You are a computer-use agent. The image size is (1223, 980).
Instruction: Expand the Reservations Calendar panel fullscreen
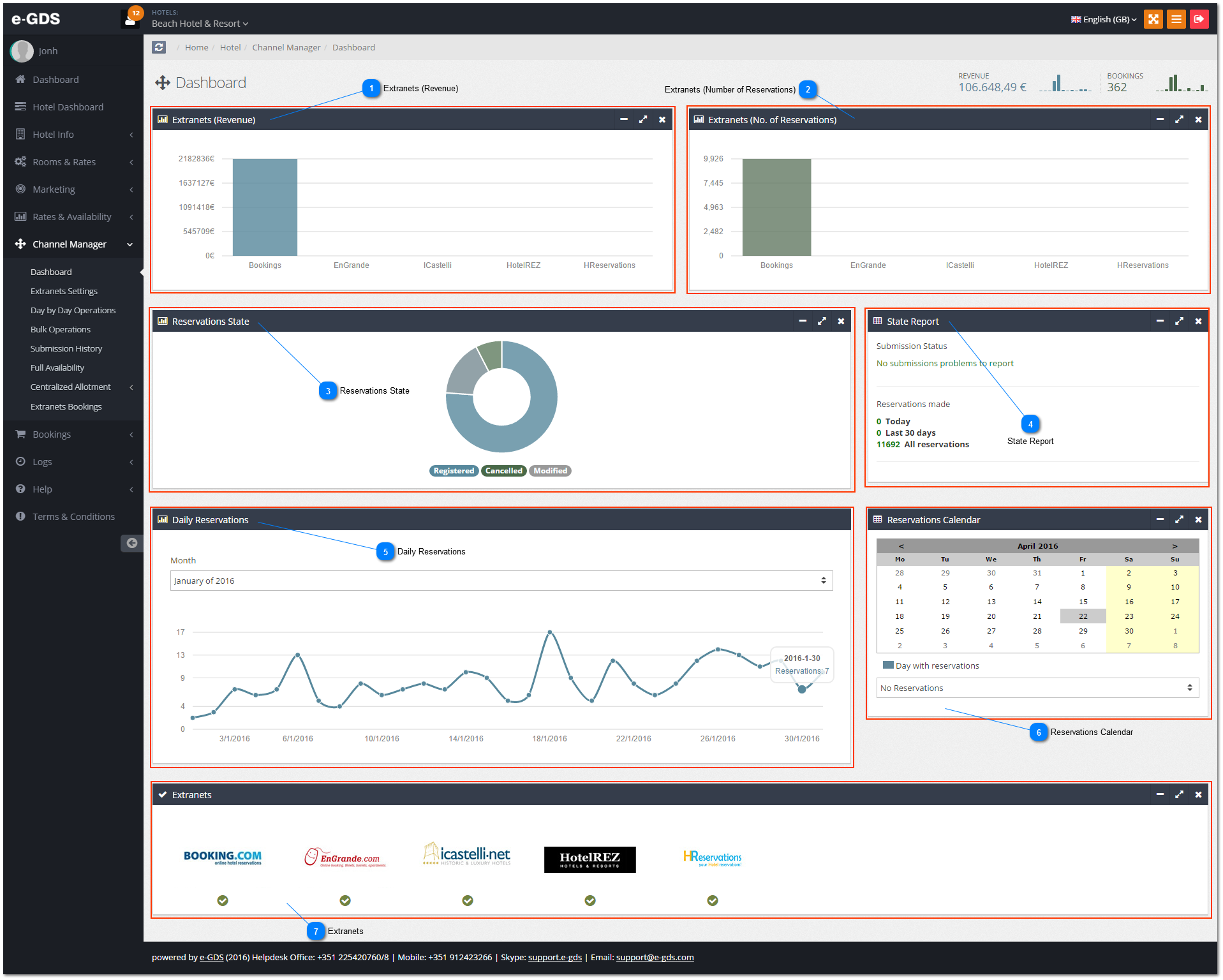pos(1179,519)
